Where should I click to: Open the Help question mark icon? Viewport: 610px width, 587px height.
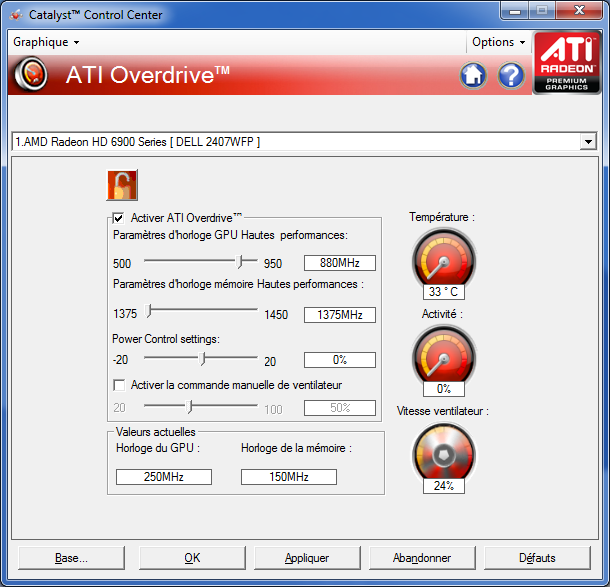tap(511, 75)
